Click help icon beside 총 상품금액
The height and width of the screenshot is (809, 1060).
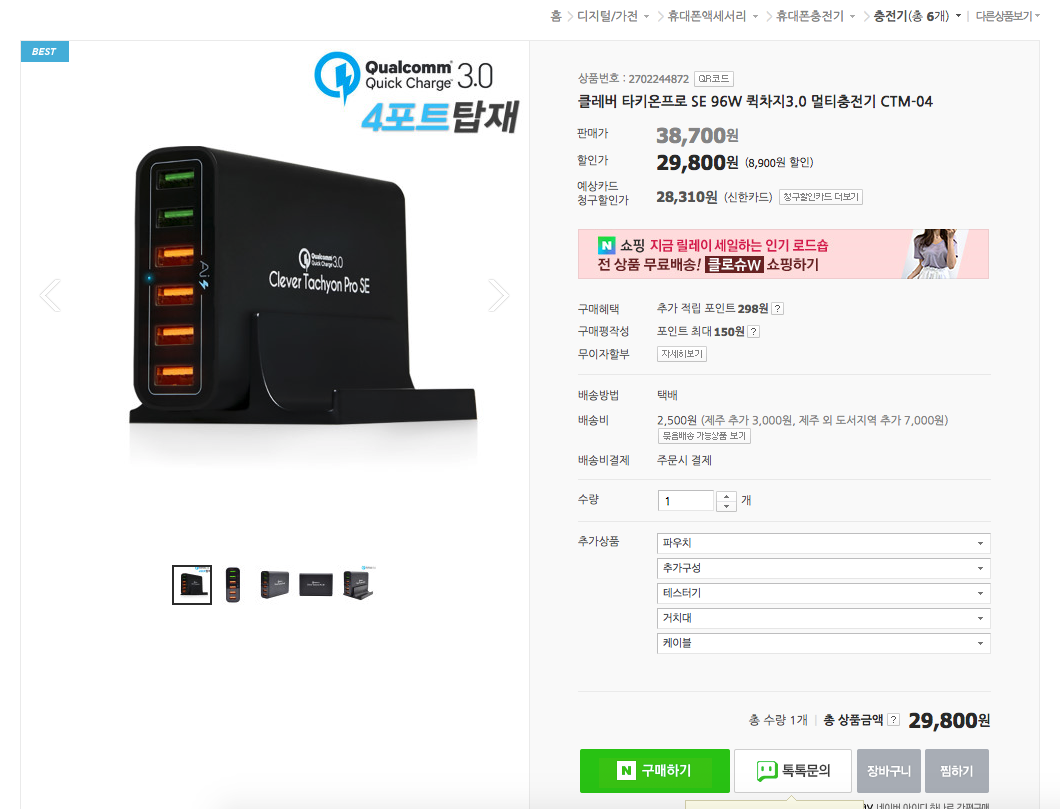coord(893,720)
